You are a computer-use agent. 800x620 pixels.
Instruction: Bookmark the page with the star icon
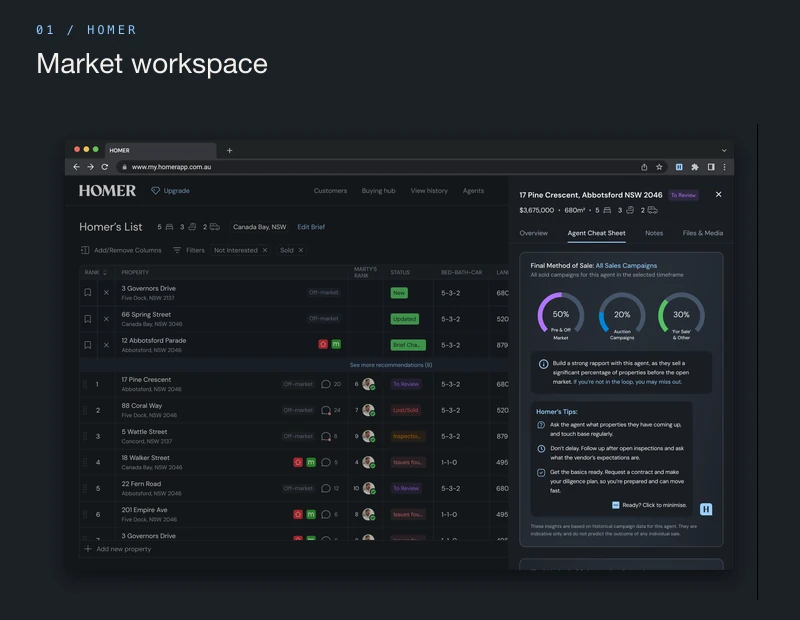(659, 167)
